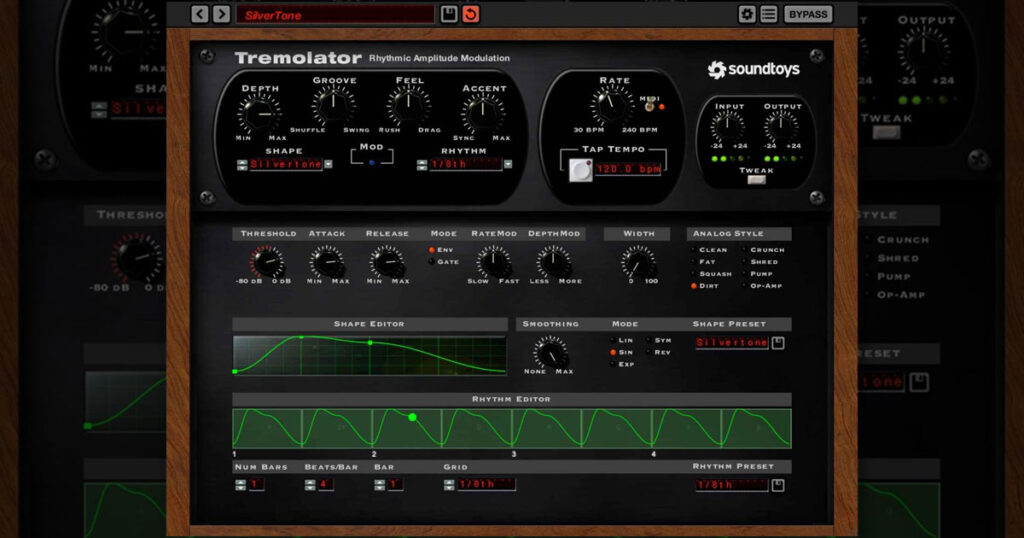The height and width of the screenshot is (538, 1024).
Task: Click the 120.0 bpm tempo display
Action: (628, 169)
